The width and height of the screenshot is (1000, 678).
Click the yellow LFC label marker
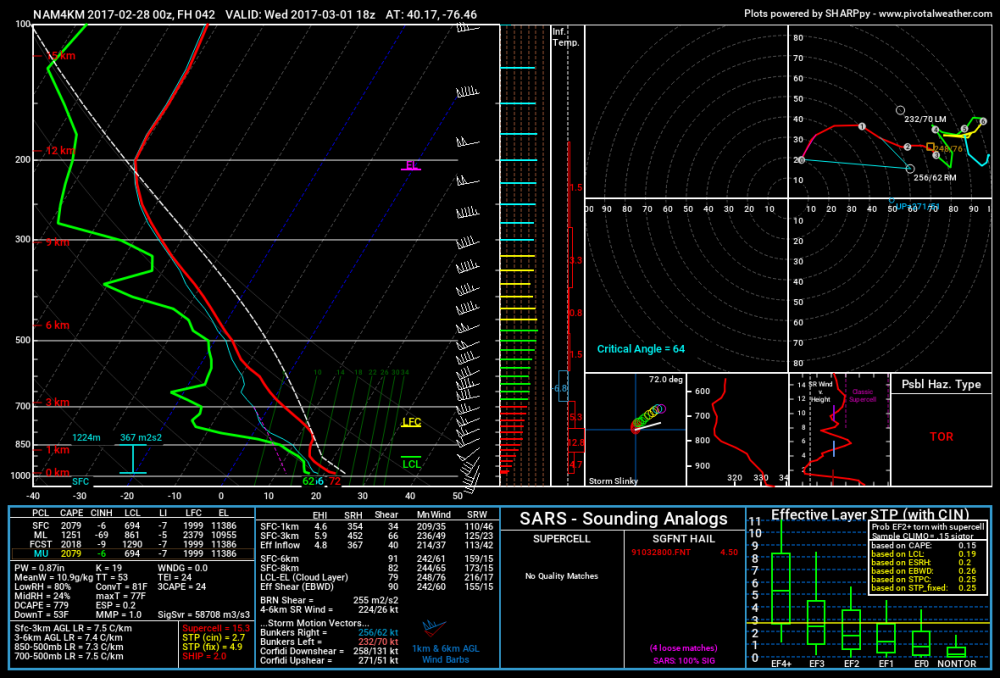(411, 422)
